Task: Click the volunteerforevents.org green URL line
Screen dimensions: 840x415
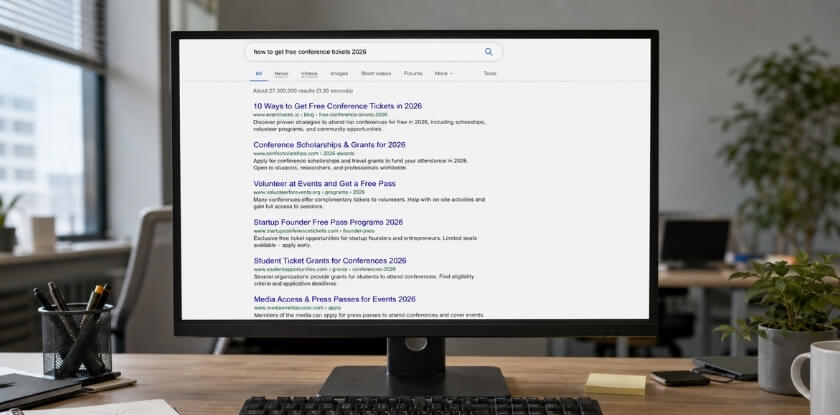Action: click(309, 192)
